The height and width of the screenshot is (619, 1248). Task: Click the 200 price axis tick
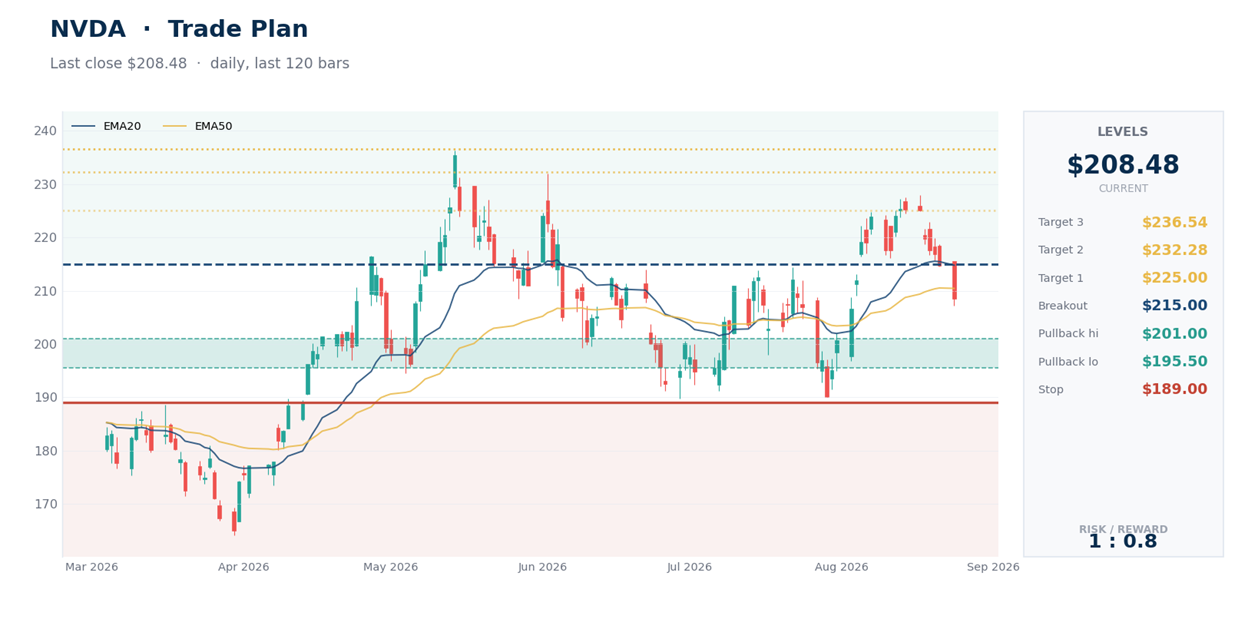(44, 344)
